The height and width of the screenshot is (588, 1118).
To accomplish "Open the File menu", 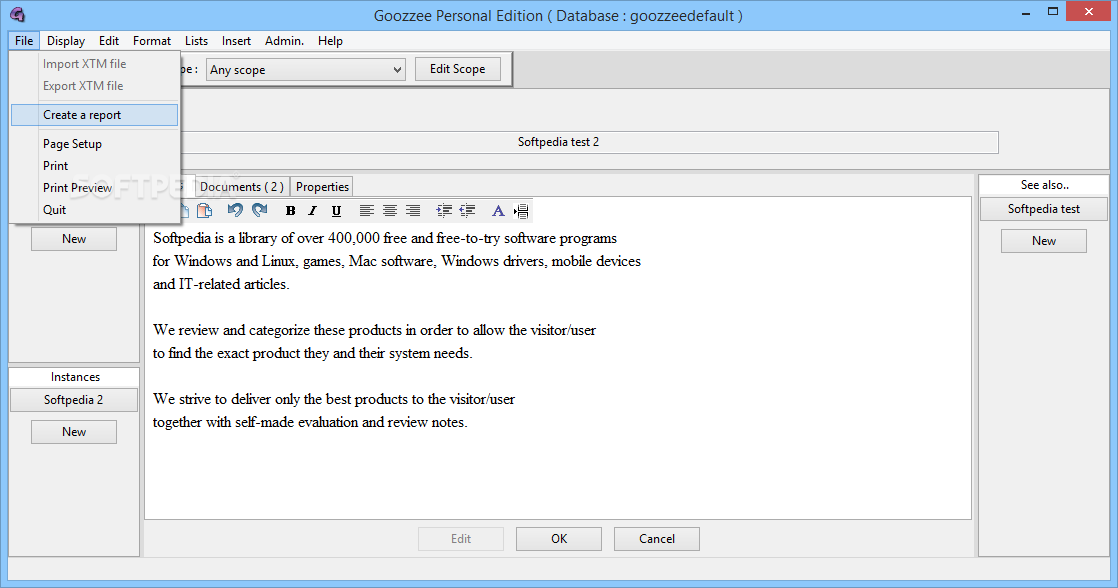I will click(24, 41).
